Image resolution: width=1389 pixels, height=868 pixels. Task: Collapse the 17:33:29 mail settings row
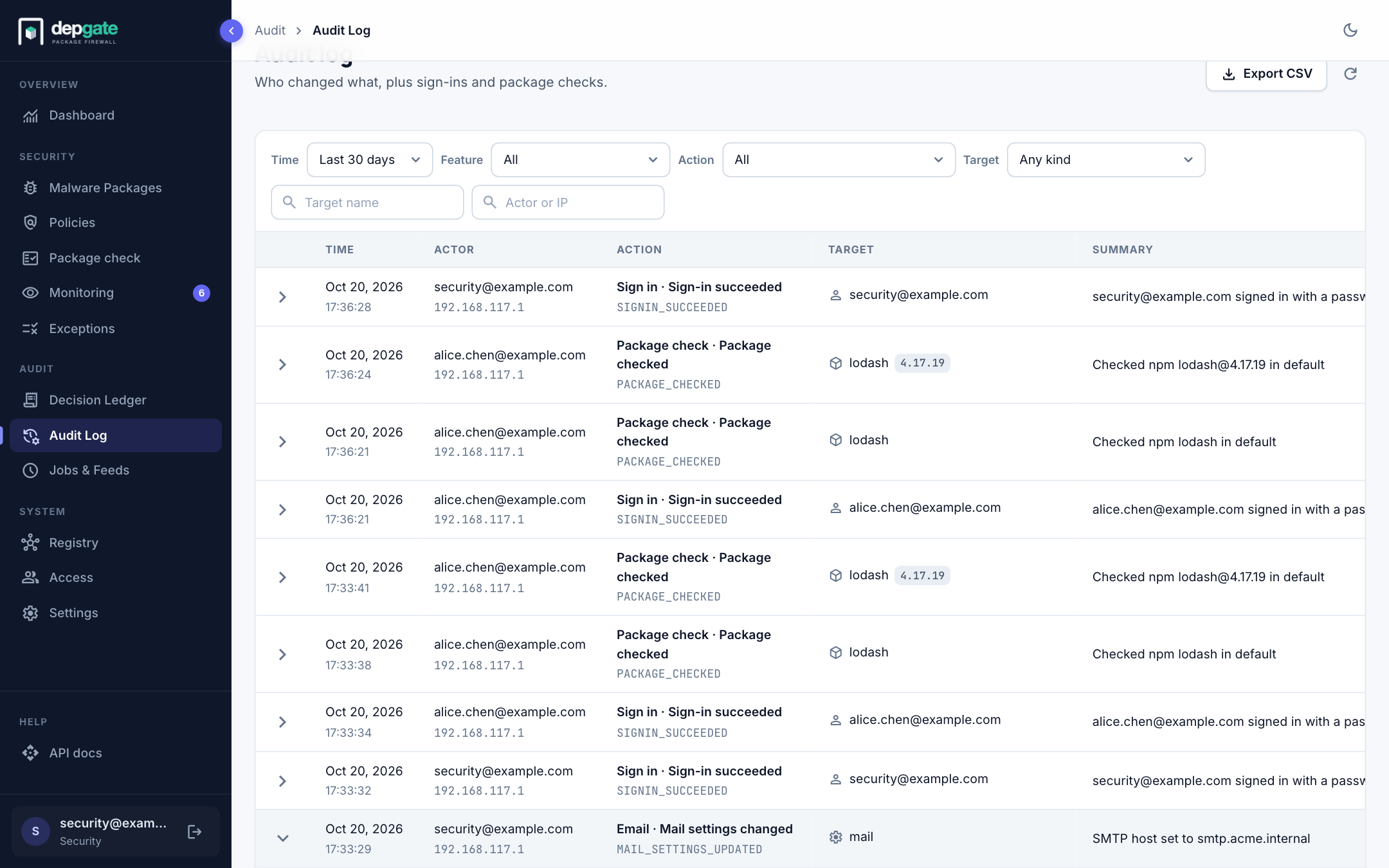point(282,838)
